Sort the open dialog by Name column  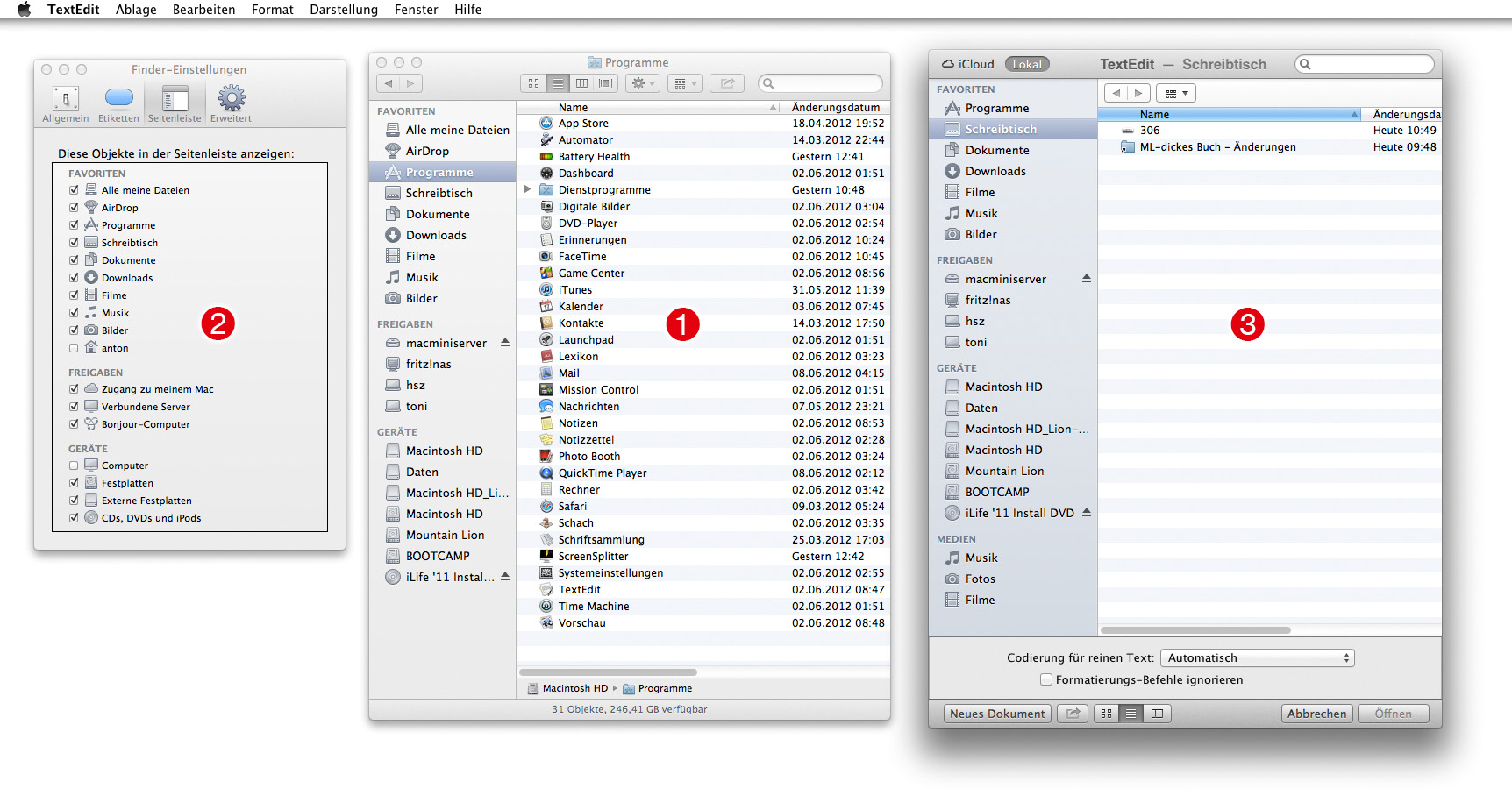tap(1230, 115)
